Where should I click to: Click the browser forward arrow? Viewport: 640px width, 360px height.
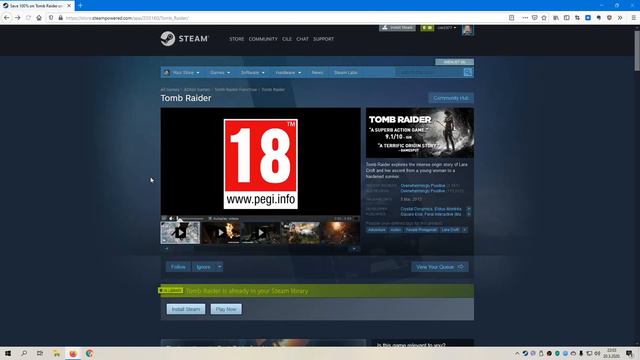18,18
